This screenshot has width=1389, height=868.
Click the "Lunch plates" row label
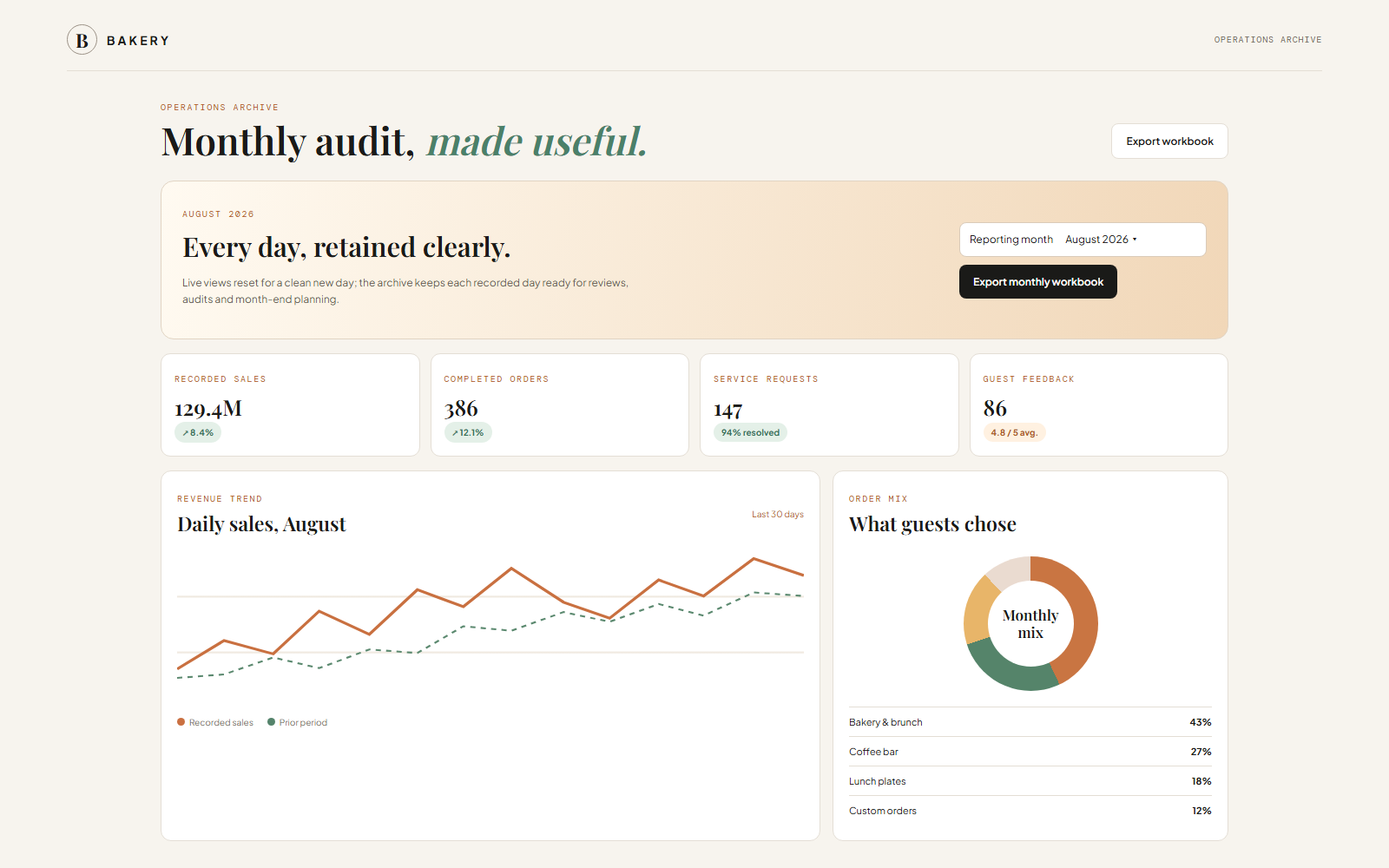[877, 781]
